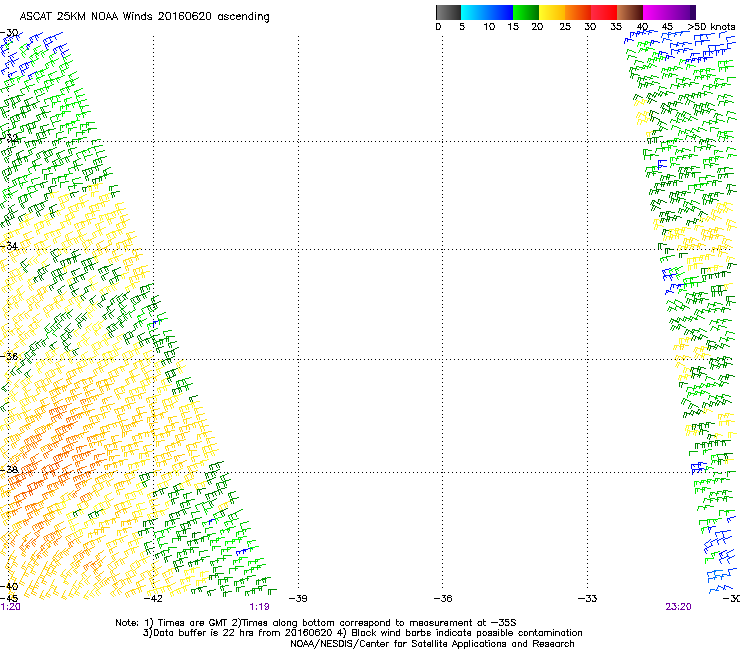Click the '25' label under the color bar
This screenshot has height=650, width=740.
point(565,27)
